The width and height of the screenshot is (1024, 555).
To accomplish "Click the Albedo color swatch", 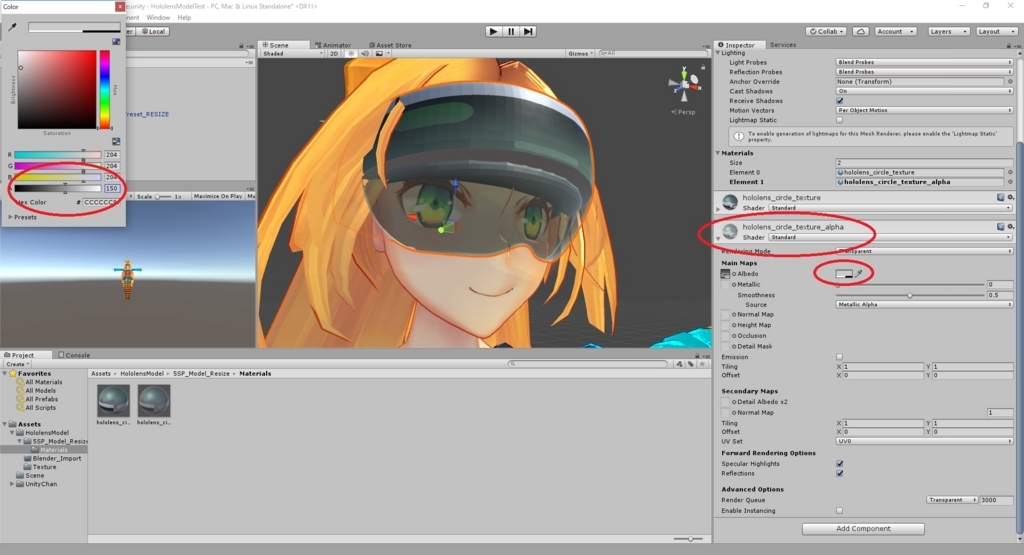I will [x=844, y=274].
